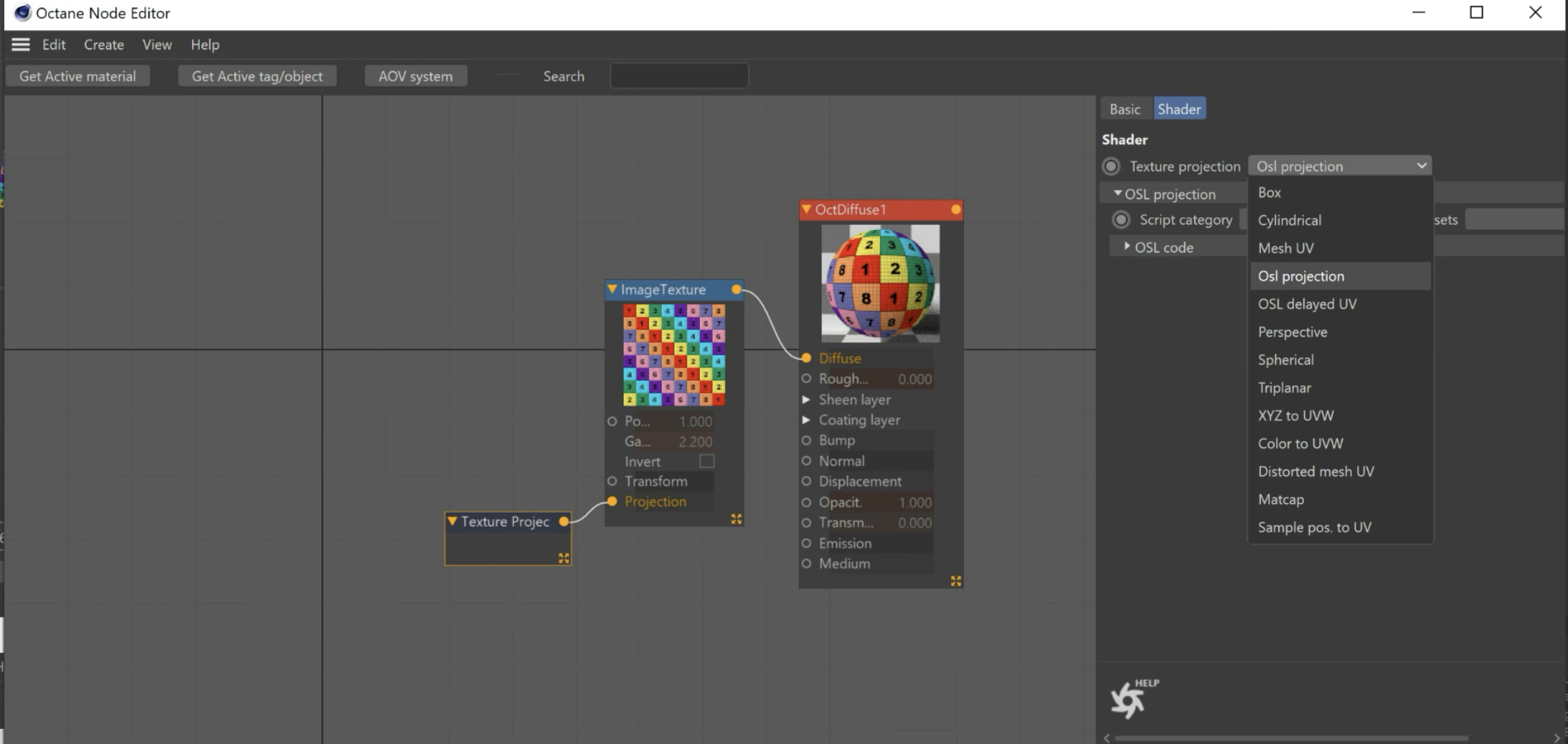Click the ImageTexture output port
Screen dimensions: 1568x744
click(x=737, y=290)
